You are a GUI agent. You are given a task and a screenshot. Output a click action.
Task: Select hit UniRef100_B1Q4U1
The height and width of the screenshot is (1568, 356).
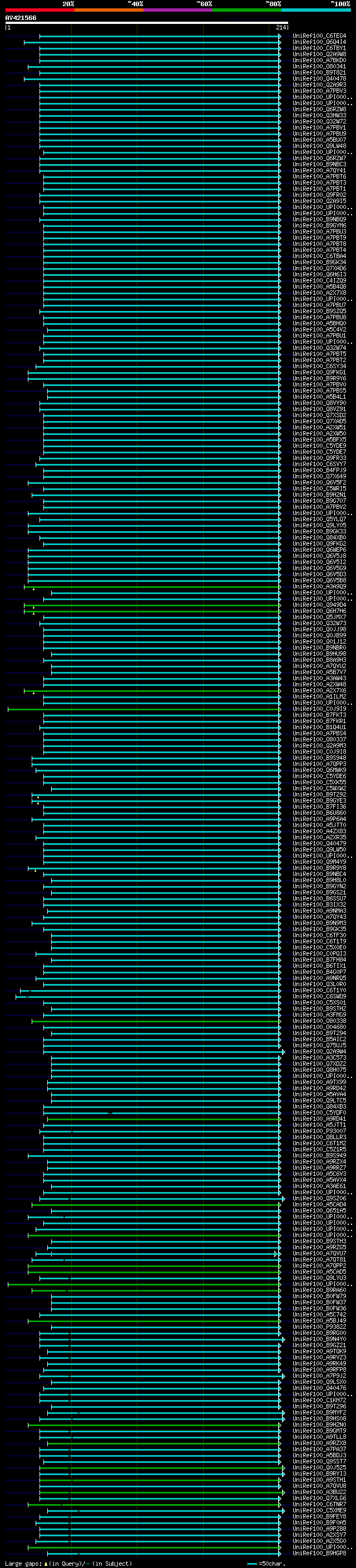[319, 728]
